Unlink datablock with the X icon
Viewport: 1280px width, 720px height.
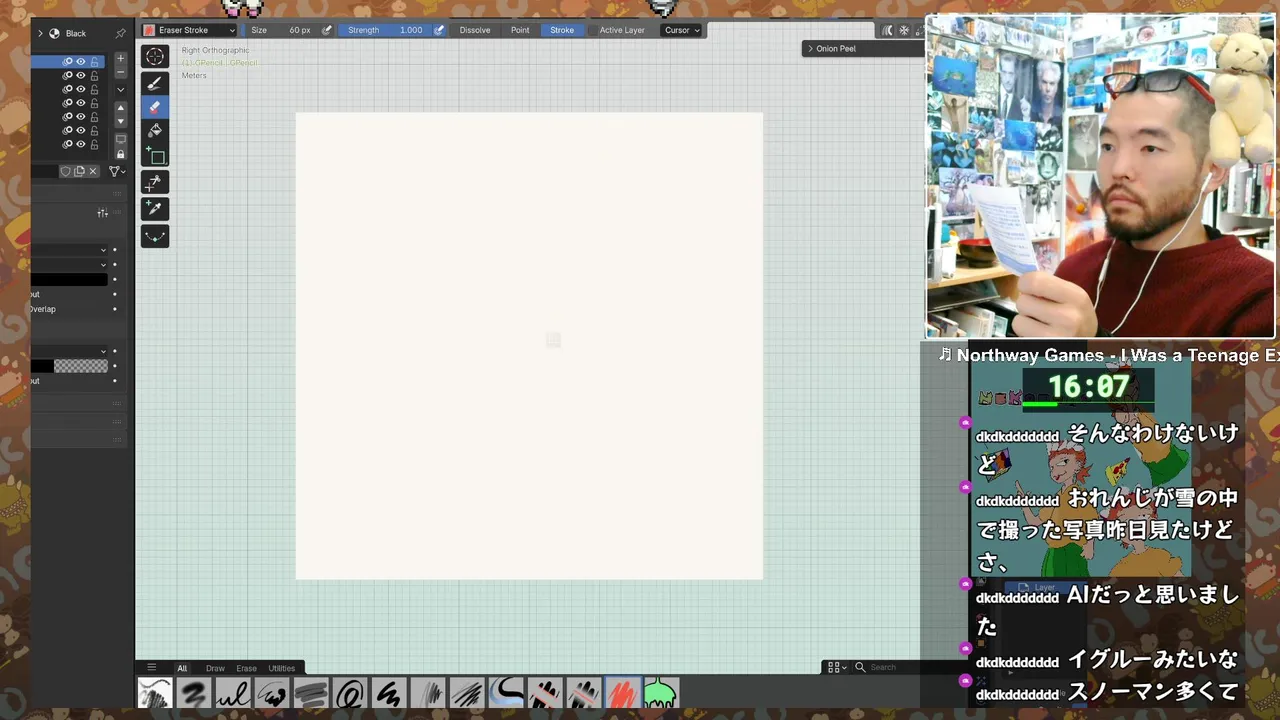click(x=93, y=171)
